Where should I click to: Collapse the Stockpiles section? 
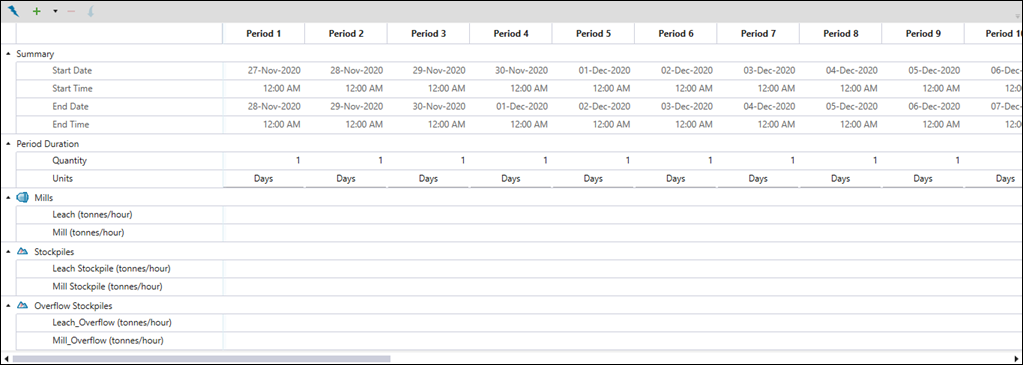8,251
